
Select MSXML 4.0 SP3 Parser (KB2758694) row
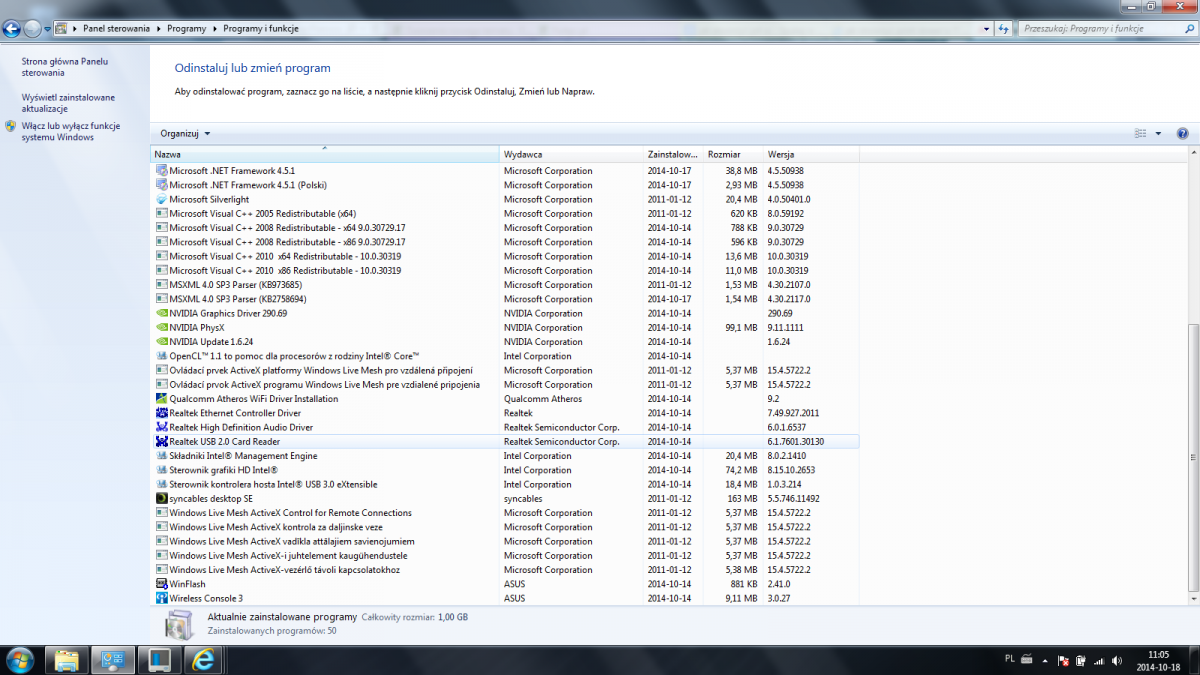tap(505, 299)
